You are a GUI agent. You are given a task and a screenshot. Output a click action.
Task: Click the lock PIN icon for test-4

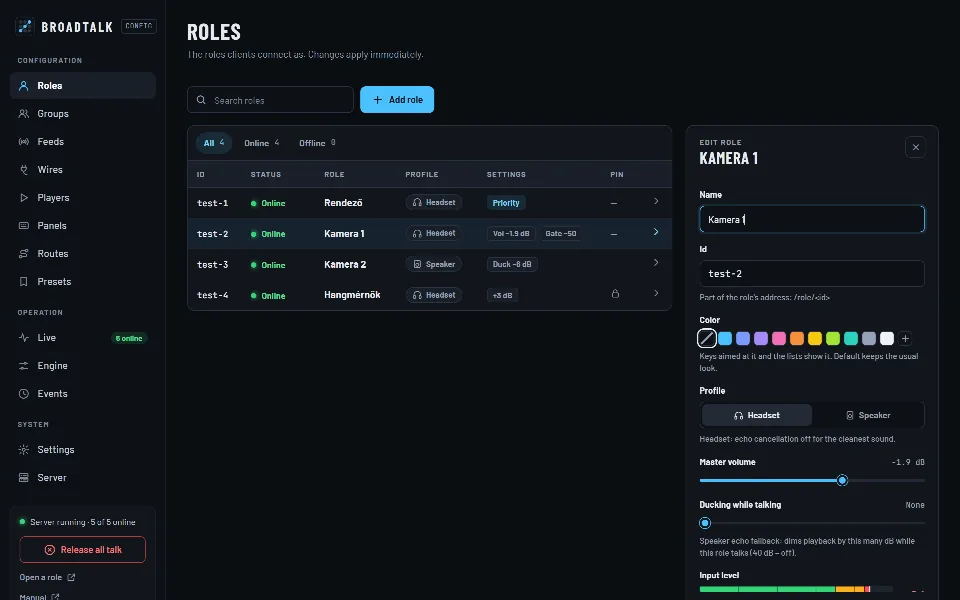point(615,294)
